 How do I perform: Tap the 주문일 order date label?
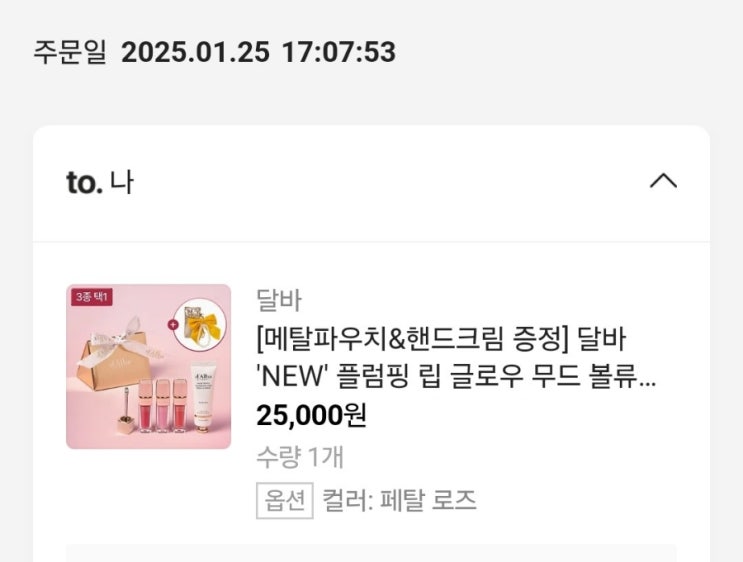click(70, 52)
